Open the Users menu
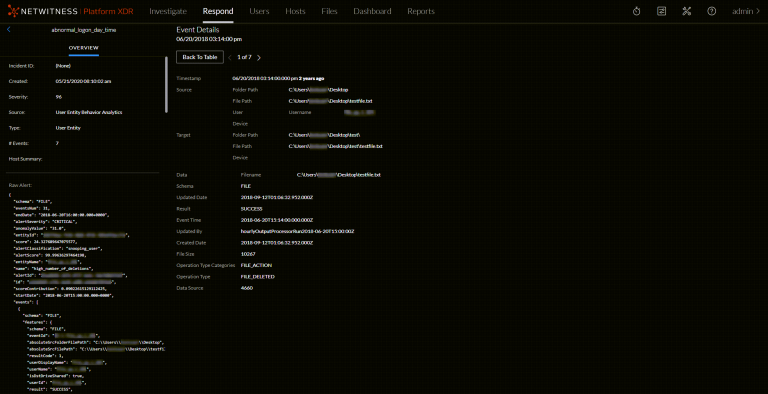 coord(259,11)
